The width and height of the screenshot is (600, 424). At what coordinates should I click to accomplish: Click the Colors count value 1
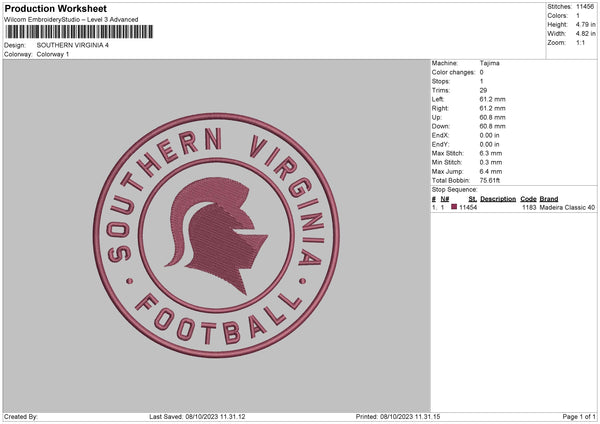click(578, 16)
